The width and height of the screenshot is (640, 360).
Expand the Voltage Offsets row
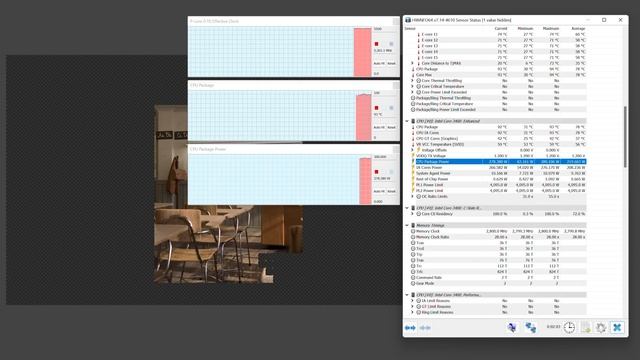point(412,150)
